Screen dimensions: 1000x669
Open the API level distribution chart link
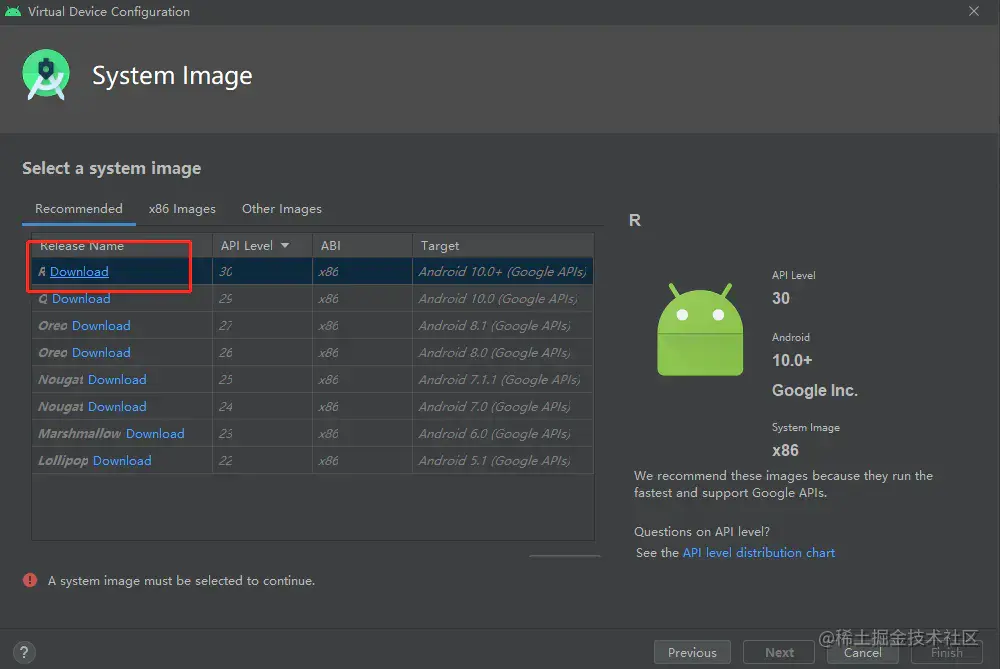pyautogui.click(x=759, y=552)
